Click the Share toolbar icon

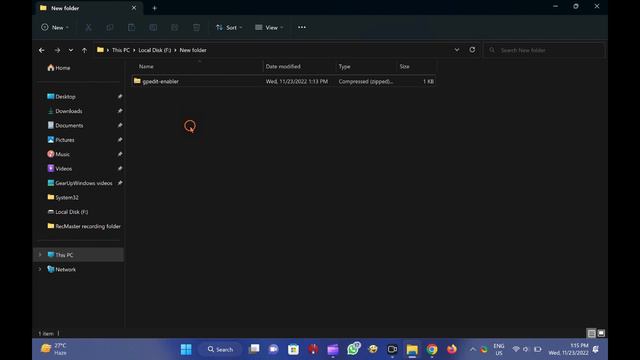click(175, 27)
